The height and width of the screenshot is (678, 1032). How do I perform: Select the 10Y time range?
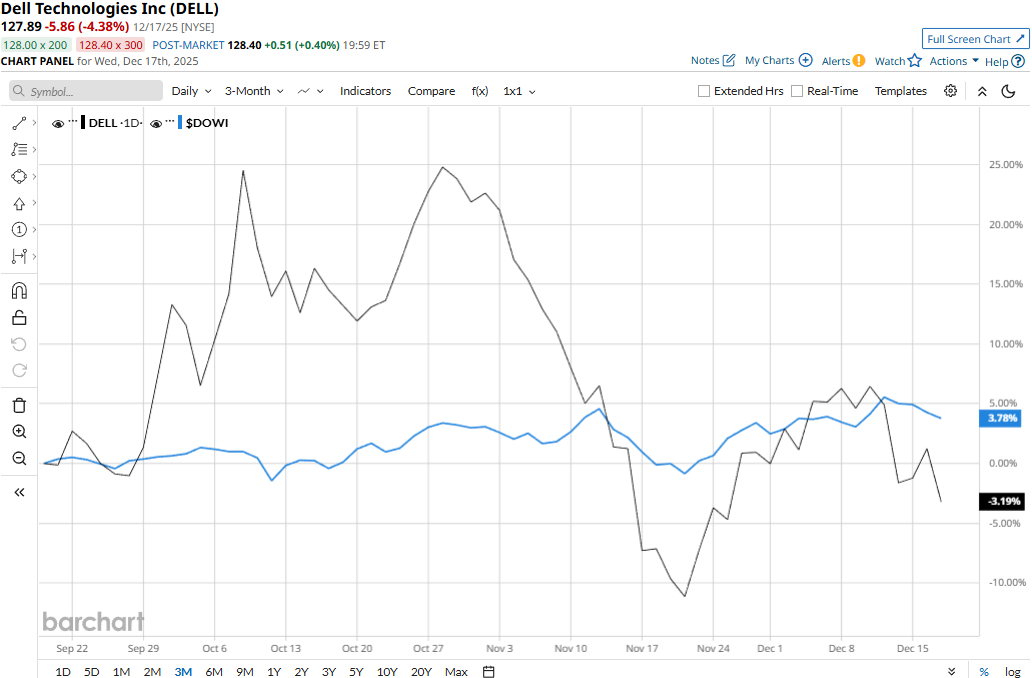(x=387, y=671)
